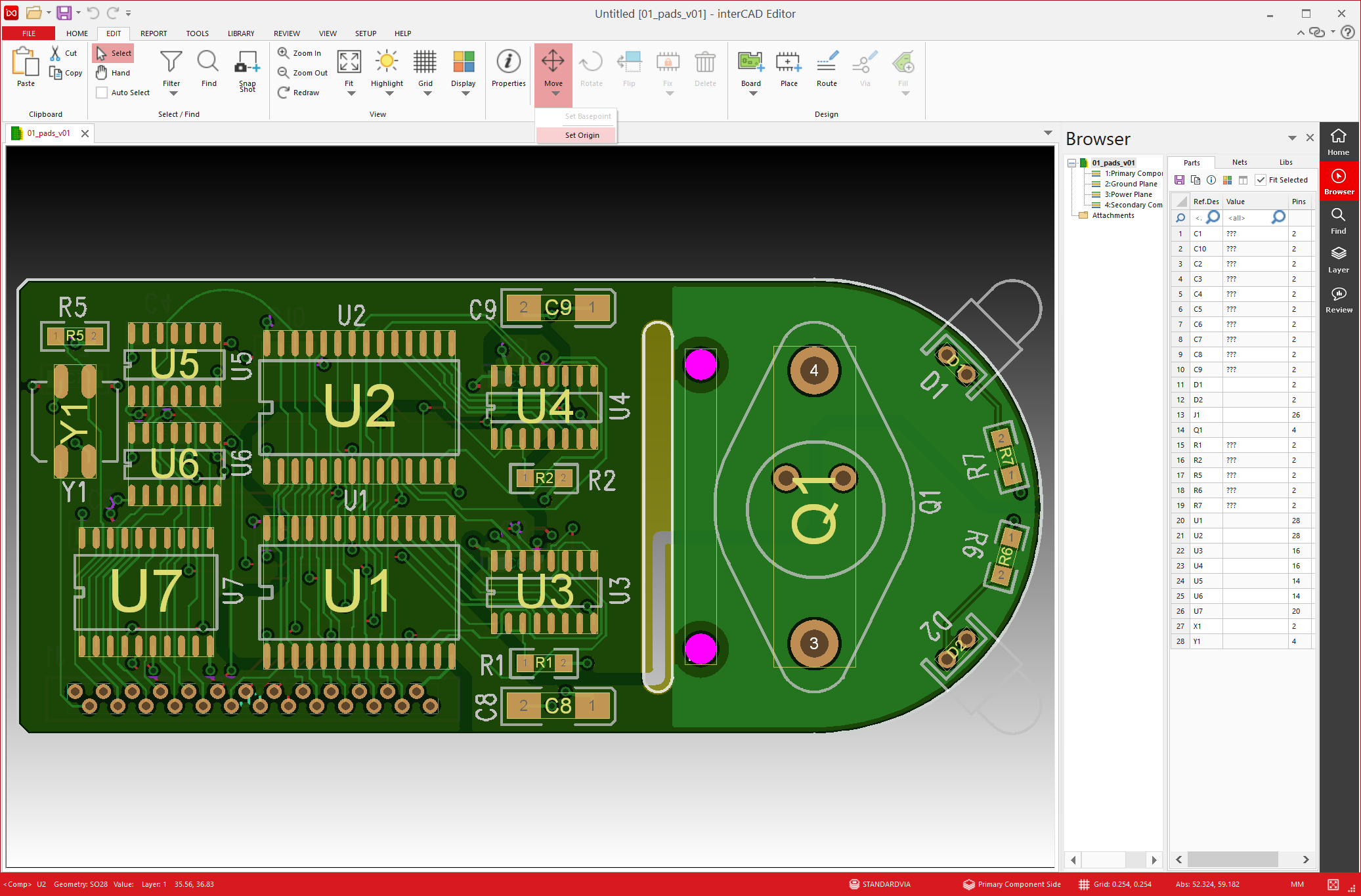The height and width of the screenshot is (896, 1361).
Task: Switch to the Nets tab
Action: pos(1240,162)
